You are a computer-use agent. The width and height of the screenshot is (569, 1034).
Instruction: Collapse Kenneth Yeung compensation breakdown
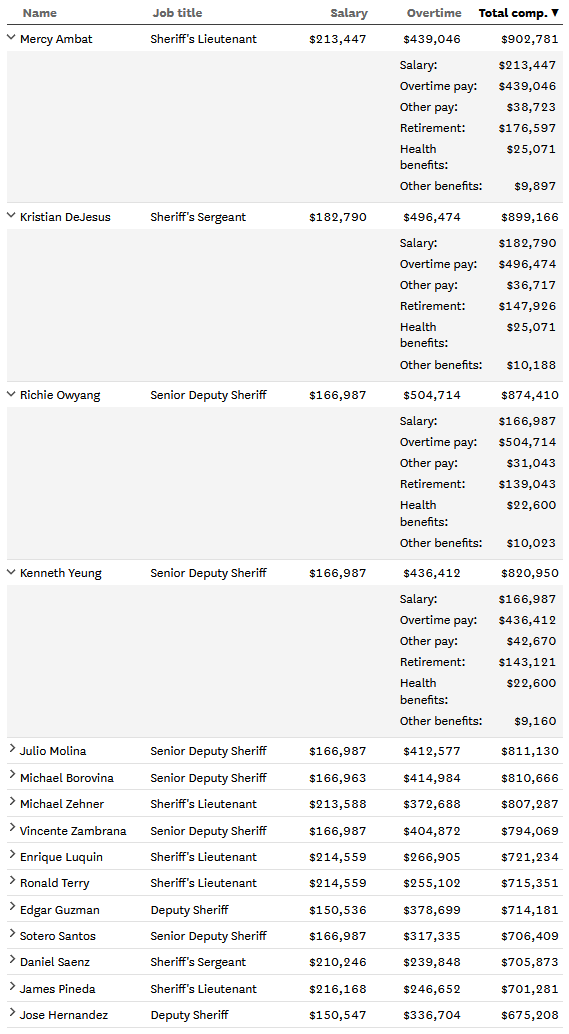point(11,572)
